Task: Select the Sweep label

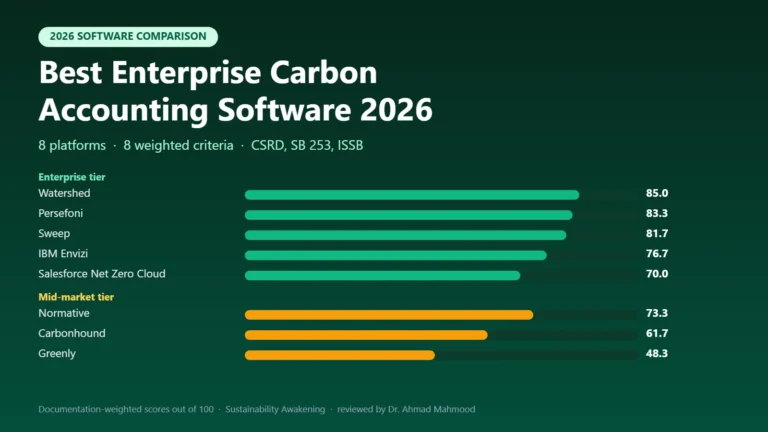Action: (x=54, y=234)
